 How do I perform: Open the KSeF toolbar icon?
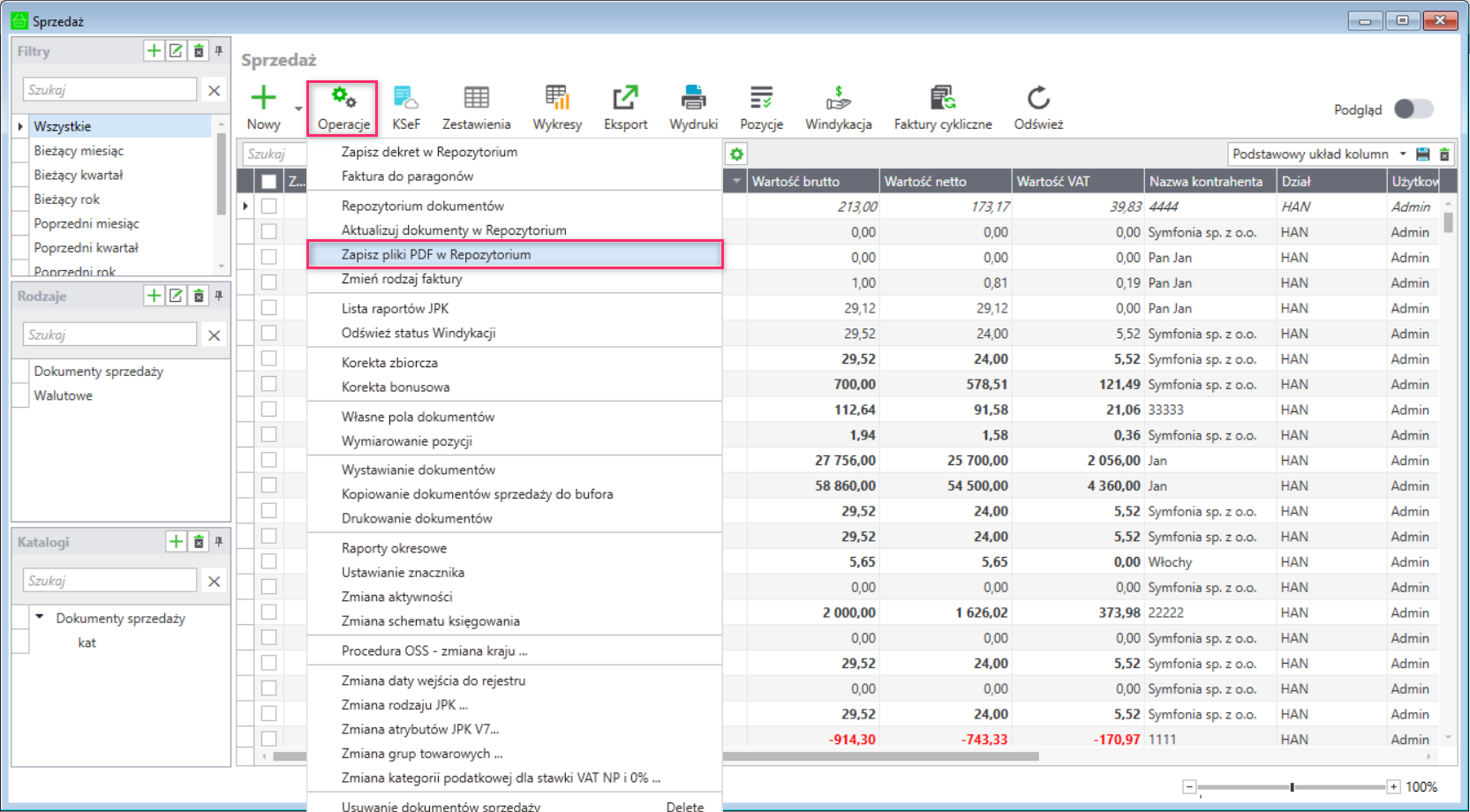(406, 108)
